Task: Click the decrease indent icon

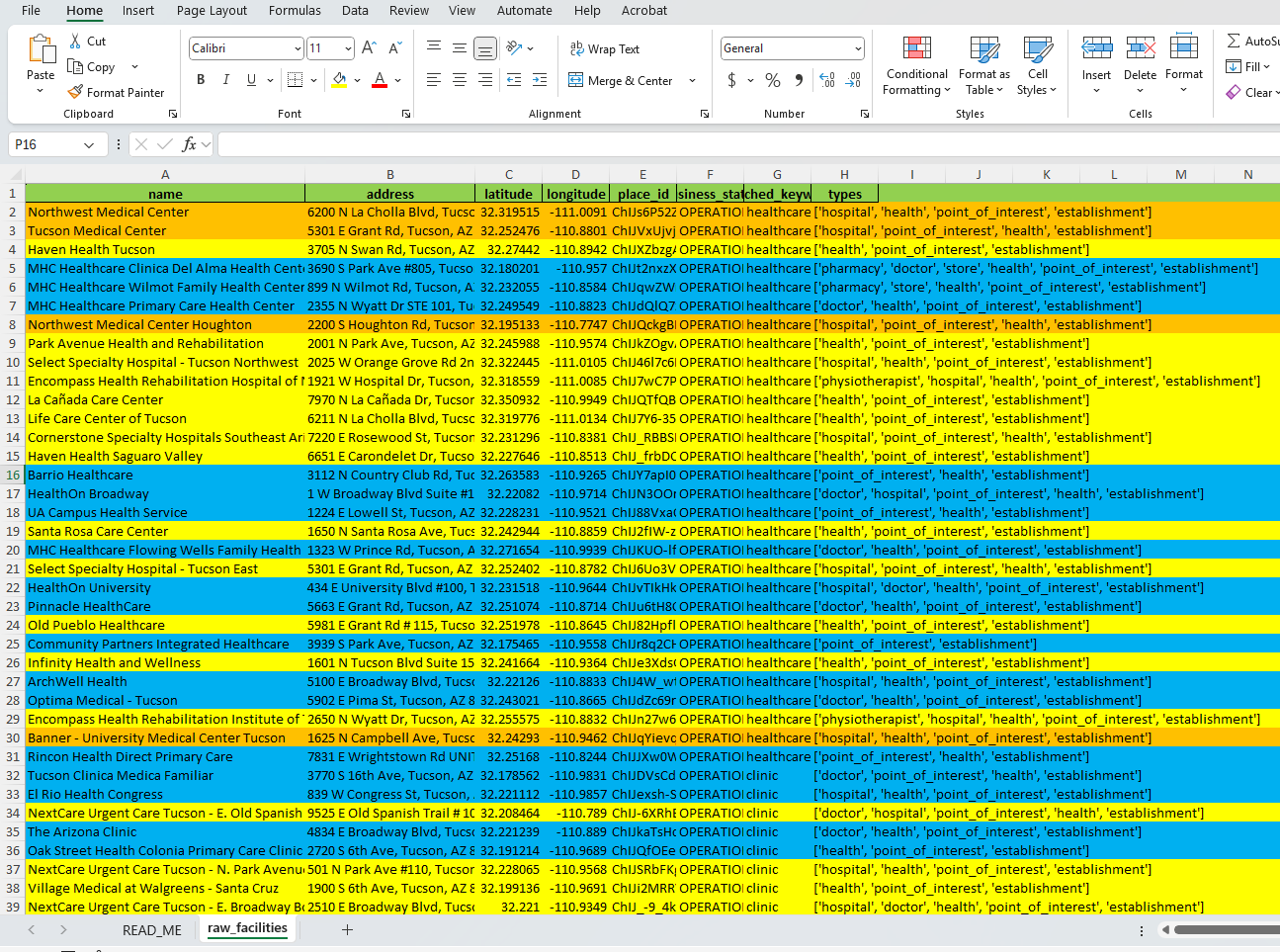Action: [x=514, y=80]
